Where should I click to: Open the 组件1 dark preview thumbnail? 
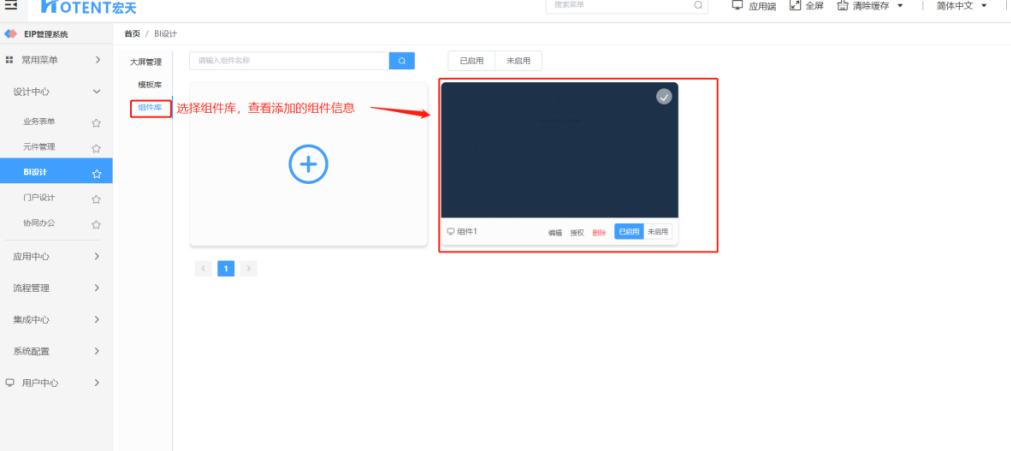(560, 150)
